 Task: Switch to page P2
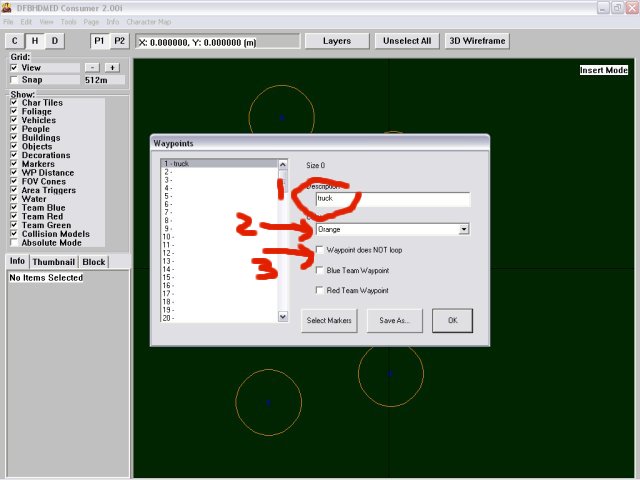[119, 41]
